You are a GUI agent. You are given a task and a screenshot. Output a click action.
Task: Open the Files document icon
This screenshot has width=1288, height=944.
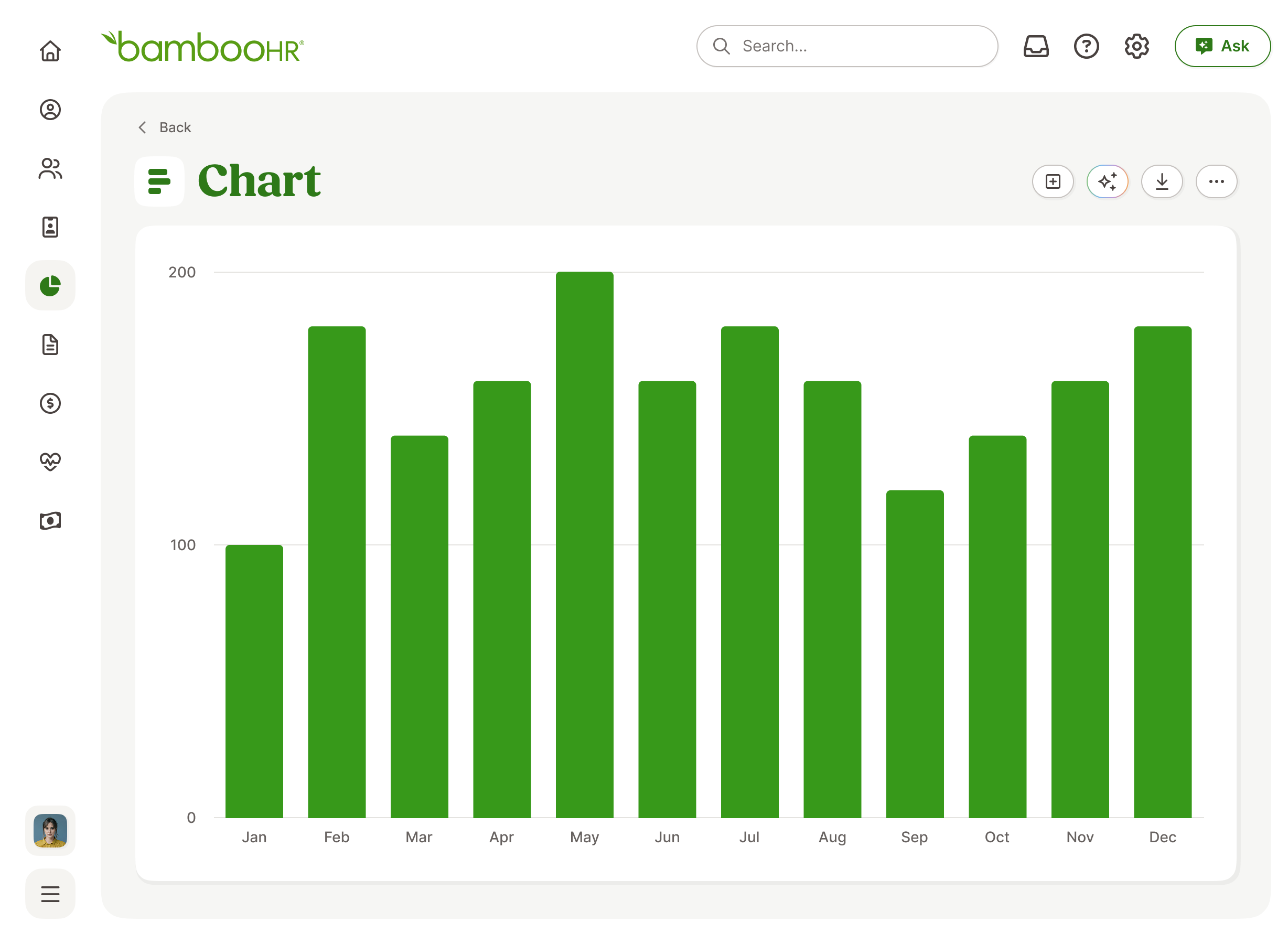point(50,345)
